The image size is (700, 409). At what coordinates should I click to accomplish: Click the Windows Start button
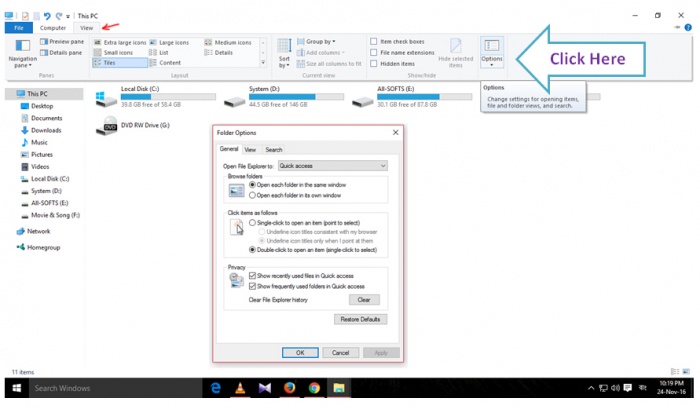(17, 388)
